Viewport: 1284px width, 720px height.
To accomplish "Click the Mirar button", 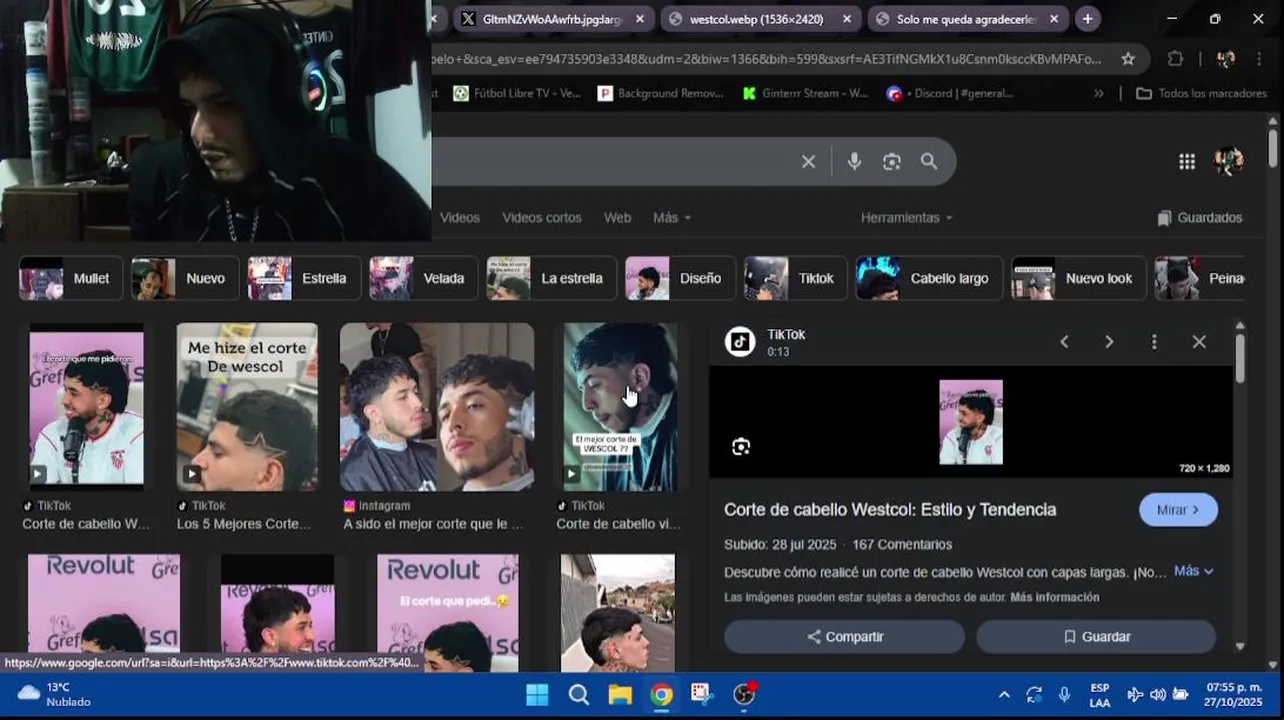I will pyautogui.click(x=1179, y=510).
